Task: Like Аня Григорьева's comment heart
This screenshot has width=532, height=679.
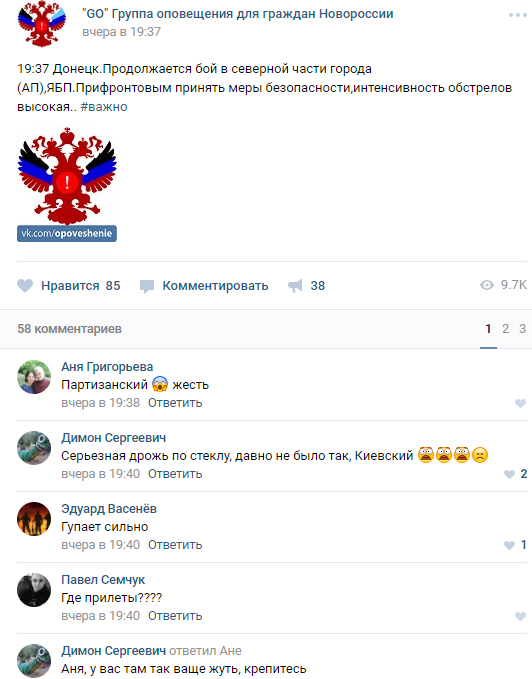Action: click(x=520, y=403)
